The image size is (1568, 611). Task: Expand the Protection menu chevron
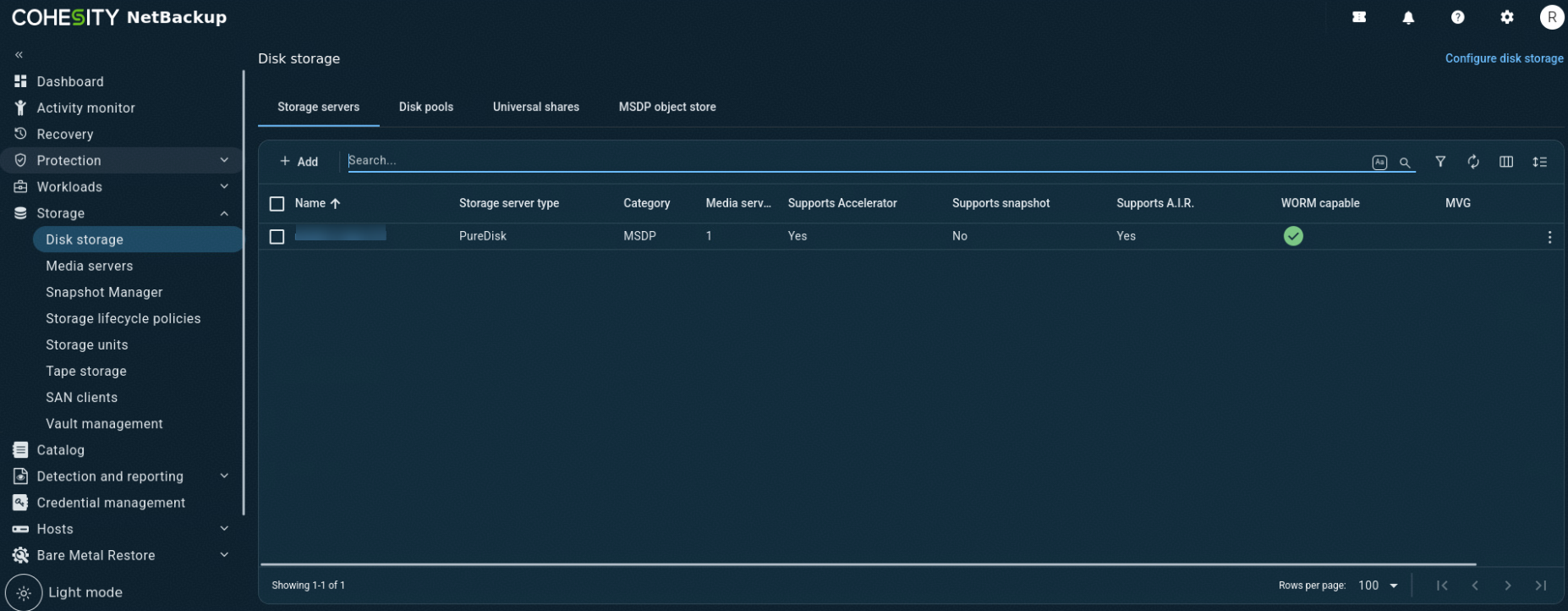(224, 160)
